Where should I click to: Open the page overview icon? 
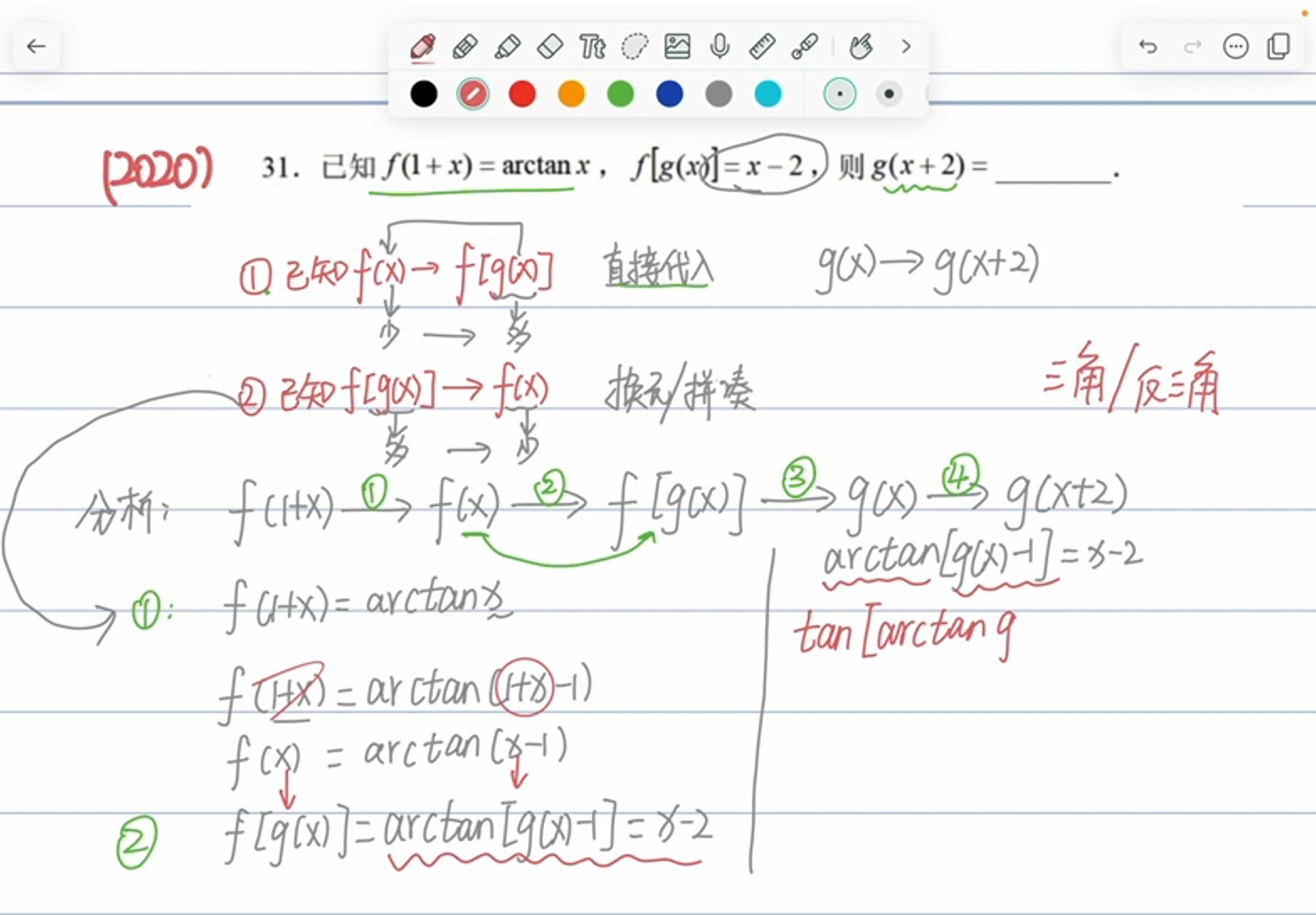coord(1279,46)
